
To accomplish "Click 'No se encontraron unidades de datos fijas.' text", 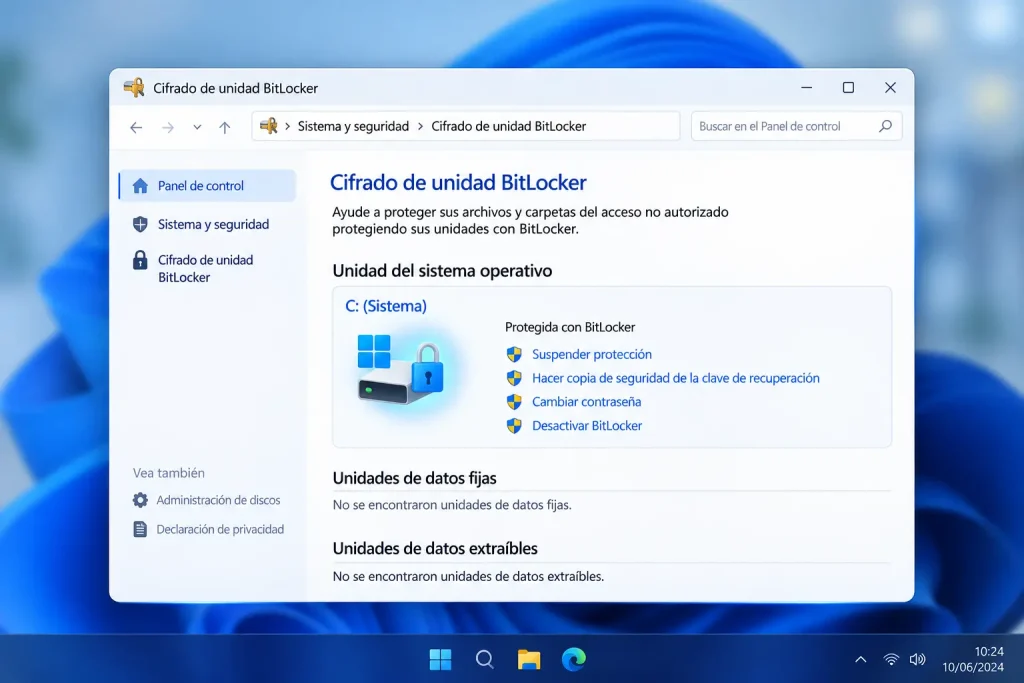I will (452, 505).
